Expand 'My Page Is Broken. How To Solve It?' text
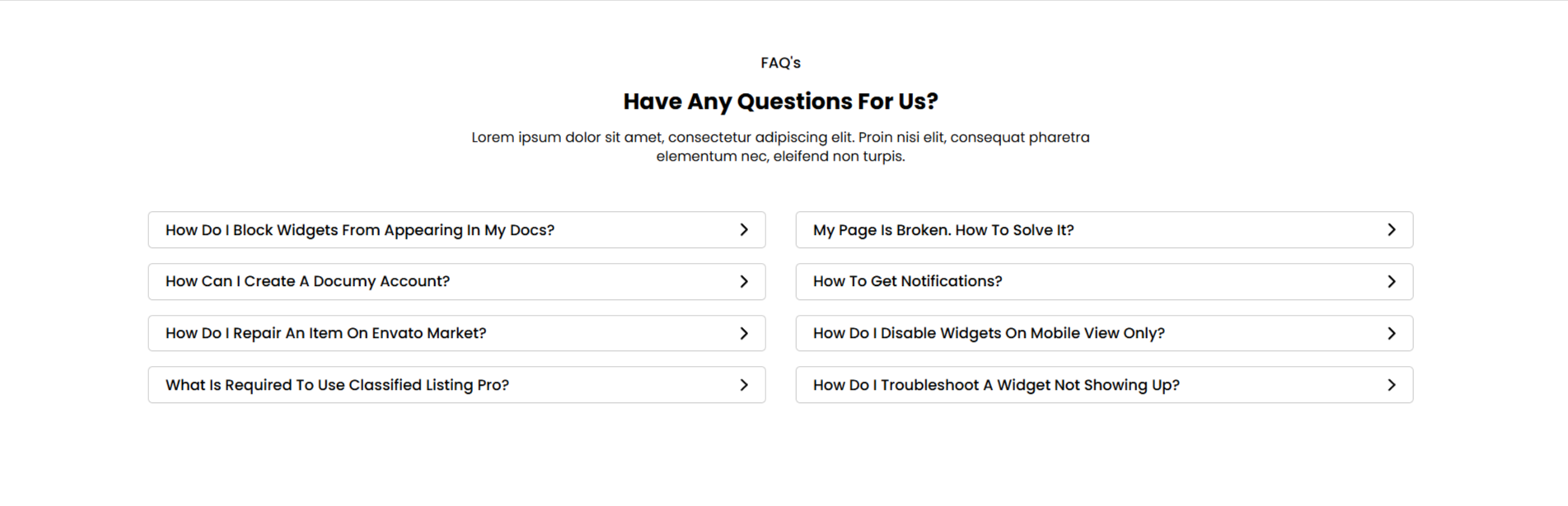 (x=943, y=230)
